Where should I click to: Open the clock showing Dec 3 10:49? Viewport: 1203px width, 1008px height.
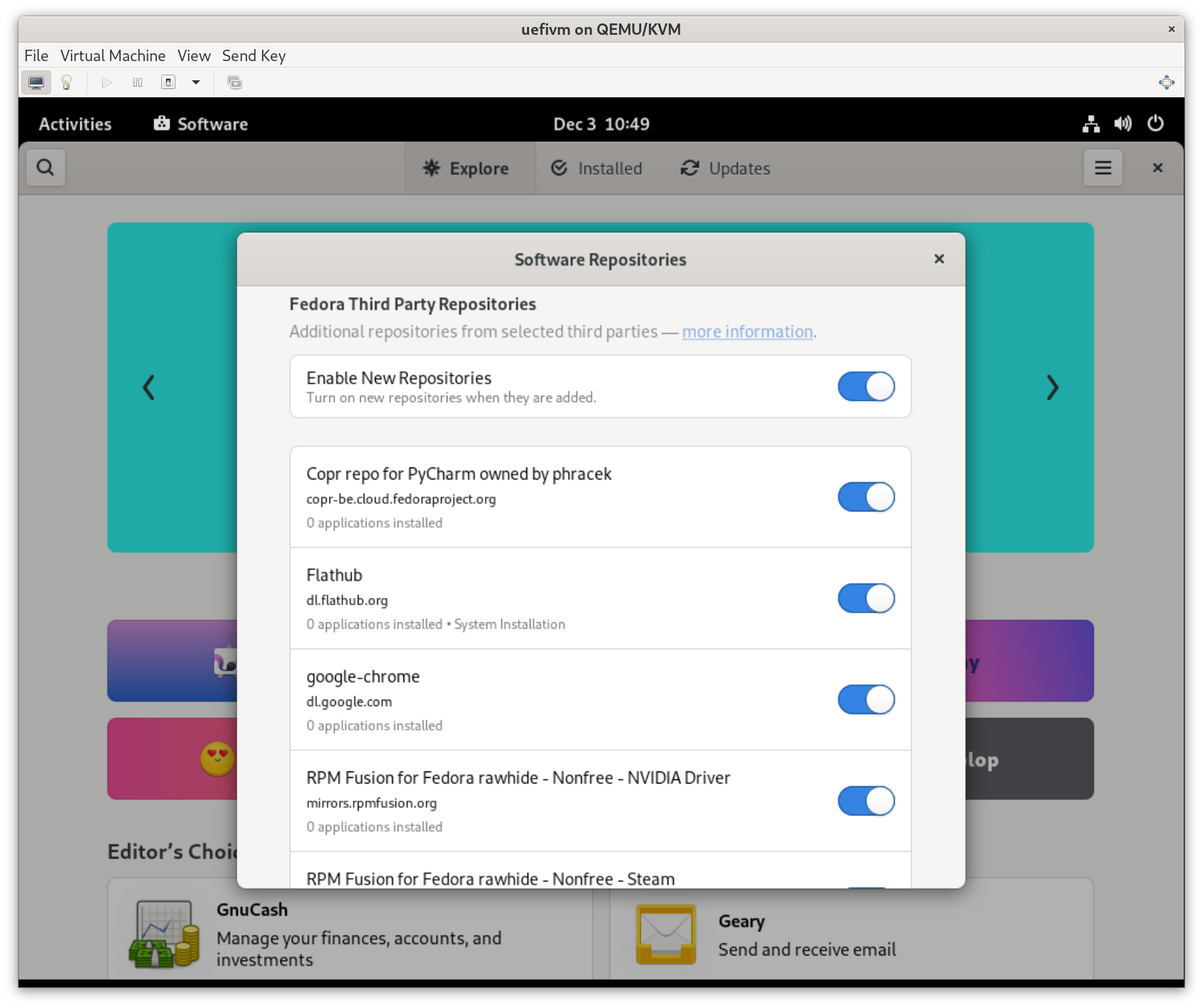pos(601,124)
